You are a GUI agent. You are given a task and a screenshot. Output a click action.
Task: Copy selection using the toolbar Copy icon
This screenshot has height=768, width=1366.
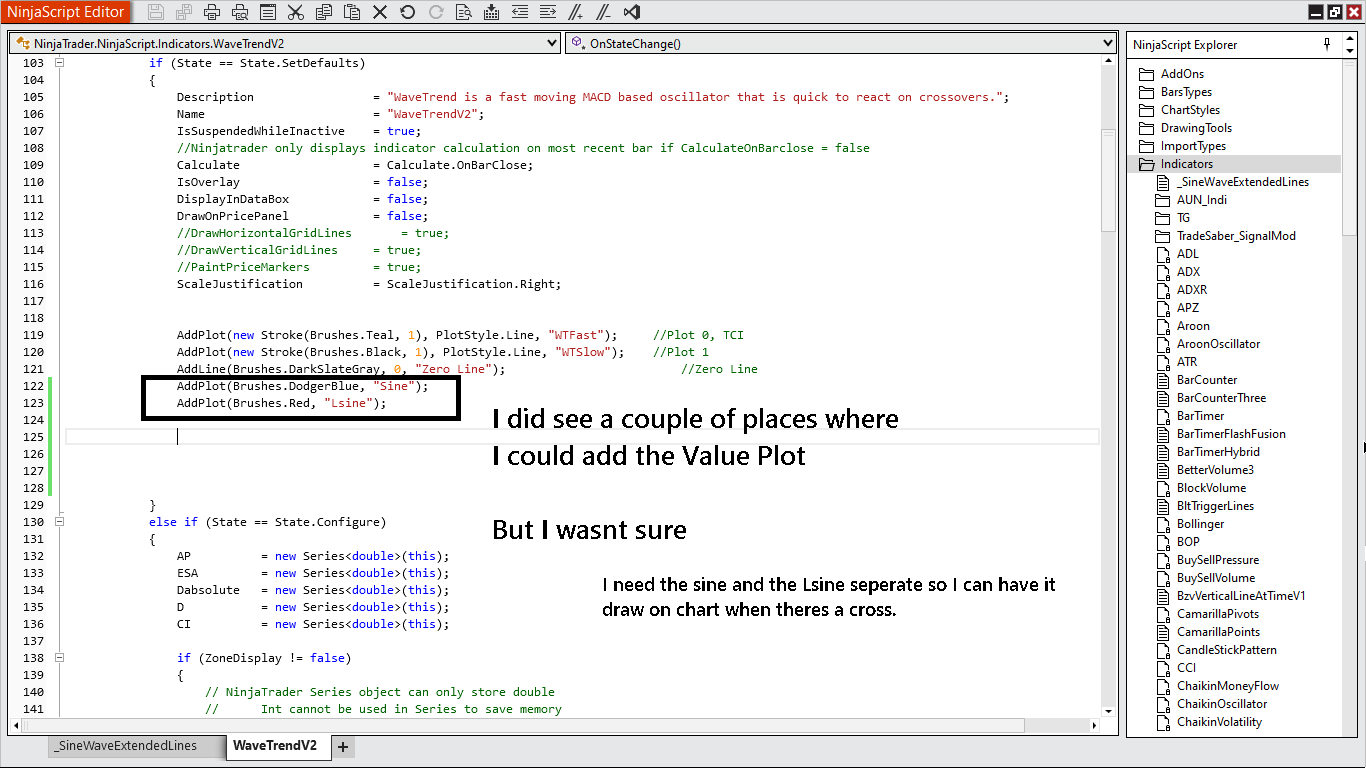(x=324, y=12)
